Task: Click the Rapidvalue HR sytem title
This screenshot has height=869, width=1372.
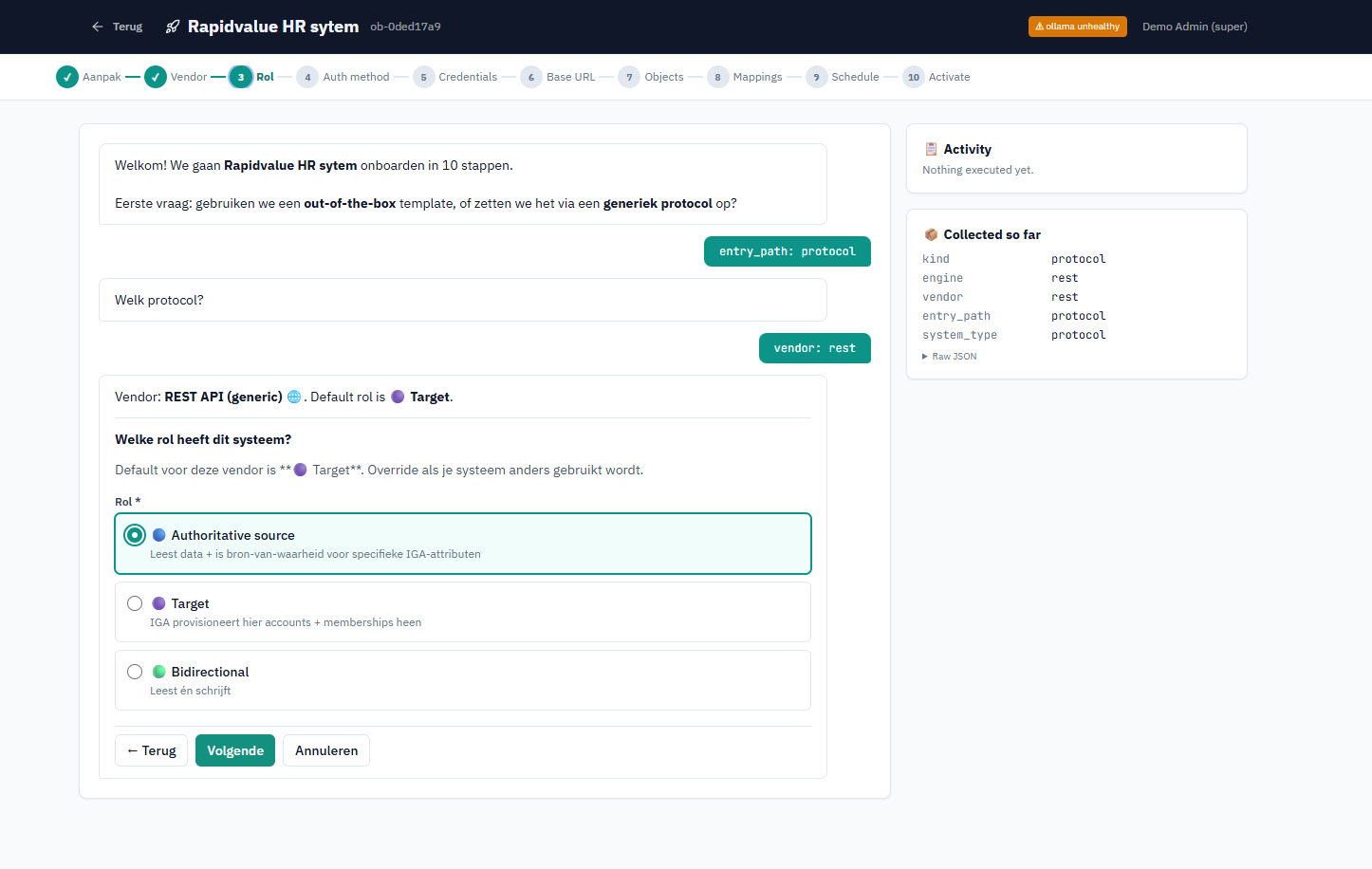Action: tap(273, 27)
